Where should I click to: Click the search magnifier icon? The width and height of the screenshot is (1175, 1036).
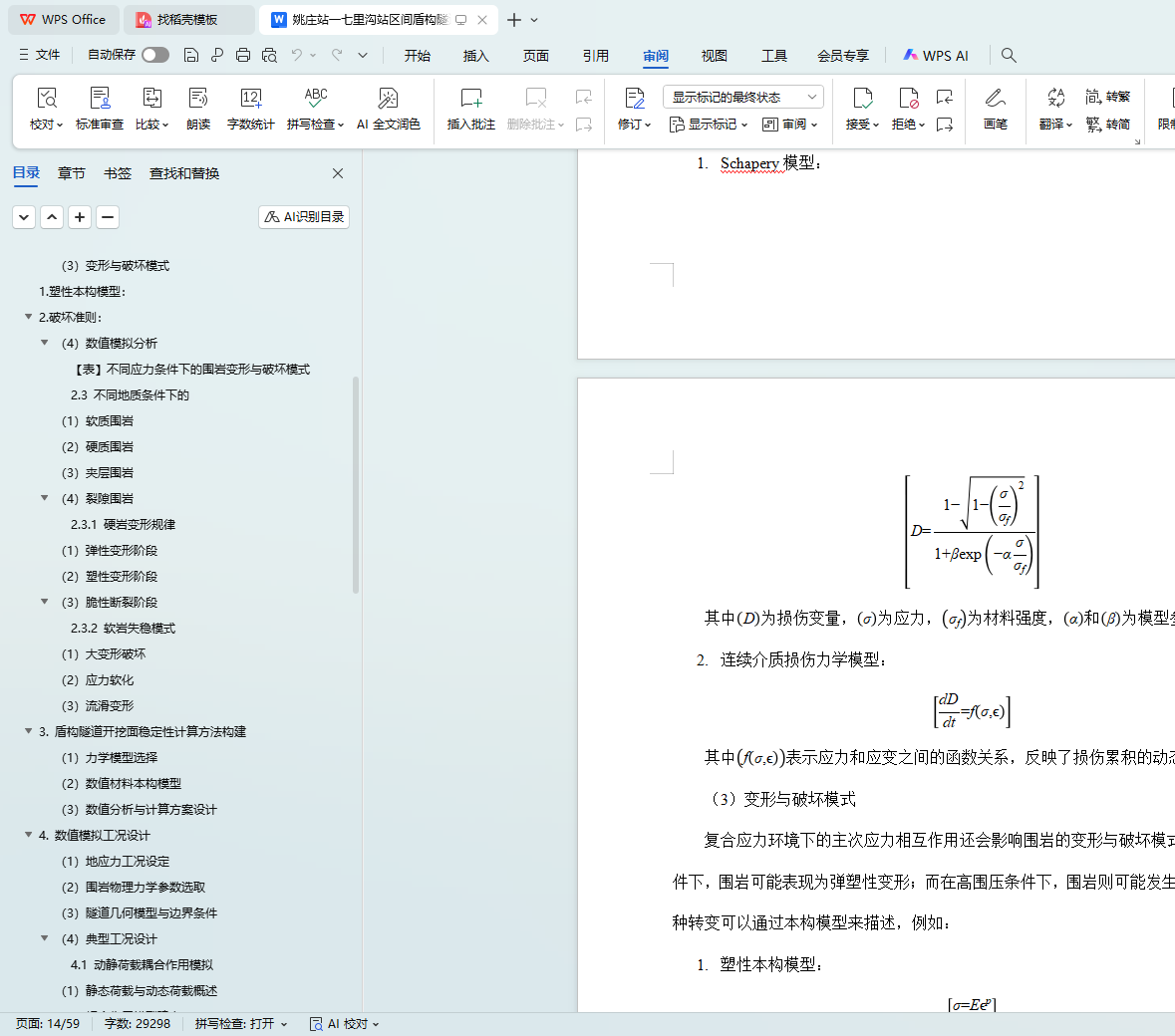coord(1009,55)
